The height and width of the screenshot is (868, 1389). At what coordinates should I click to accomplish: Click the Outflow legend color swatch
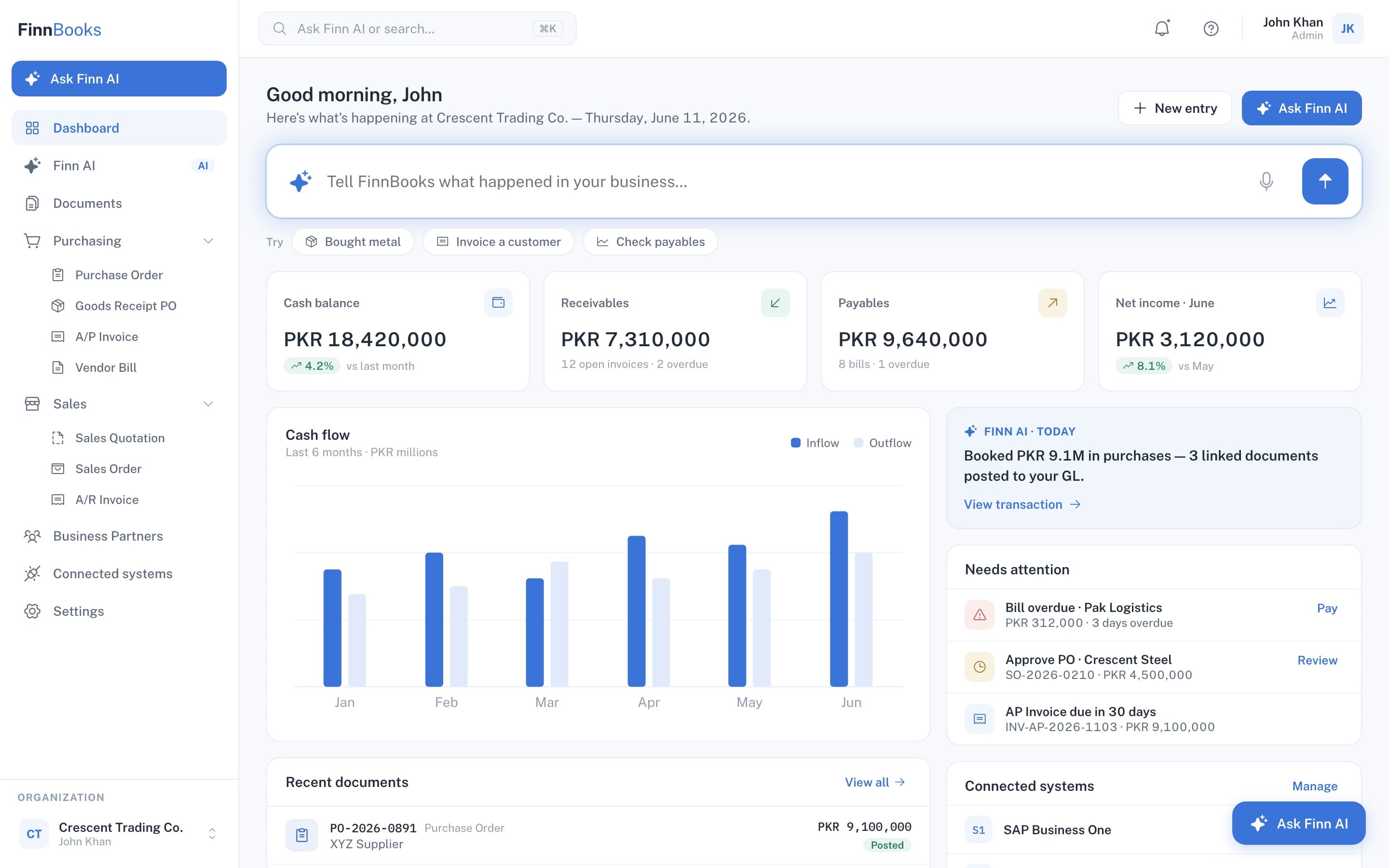pyautogui.click(x=858, y=443)
